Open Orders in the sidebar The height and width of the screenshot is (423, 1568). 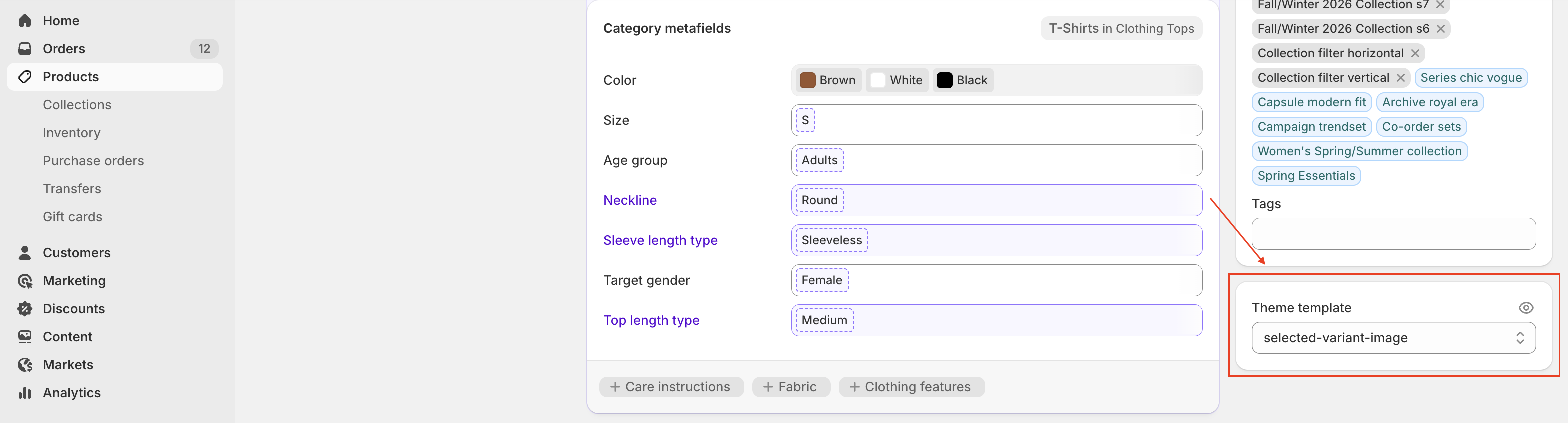point(114,48)
